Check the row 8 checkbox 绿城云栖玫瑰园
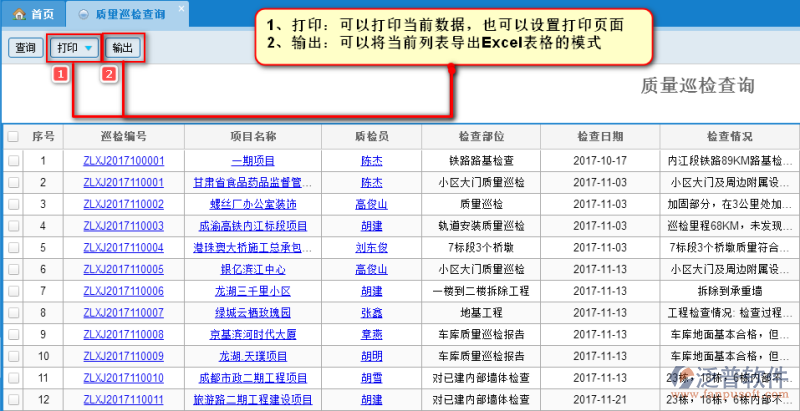 coord(13,313)
